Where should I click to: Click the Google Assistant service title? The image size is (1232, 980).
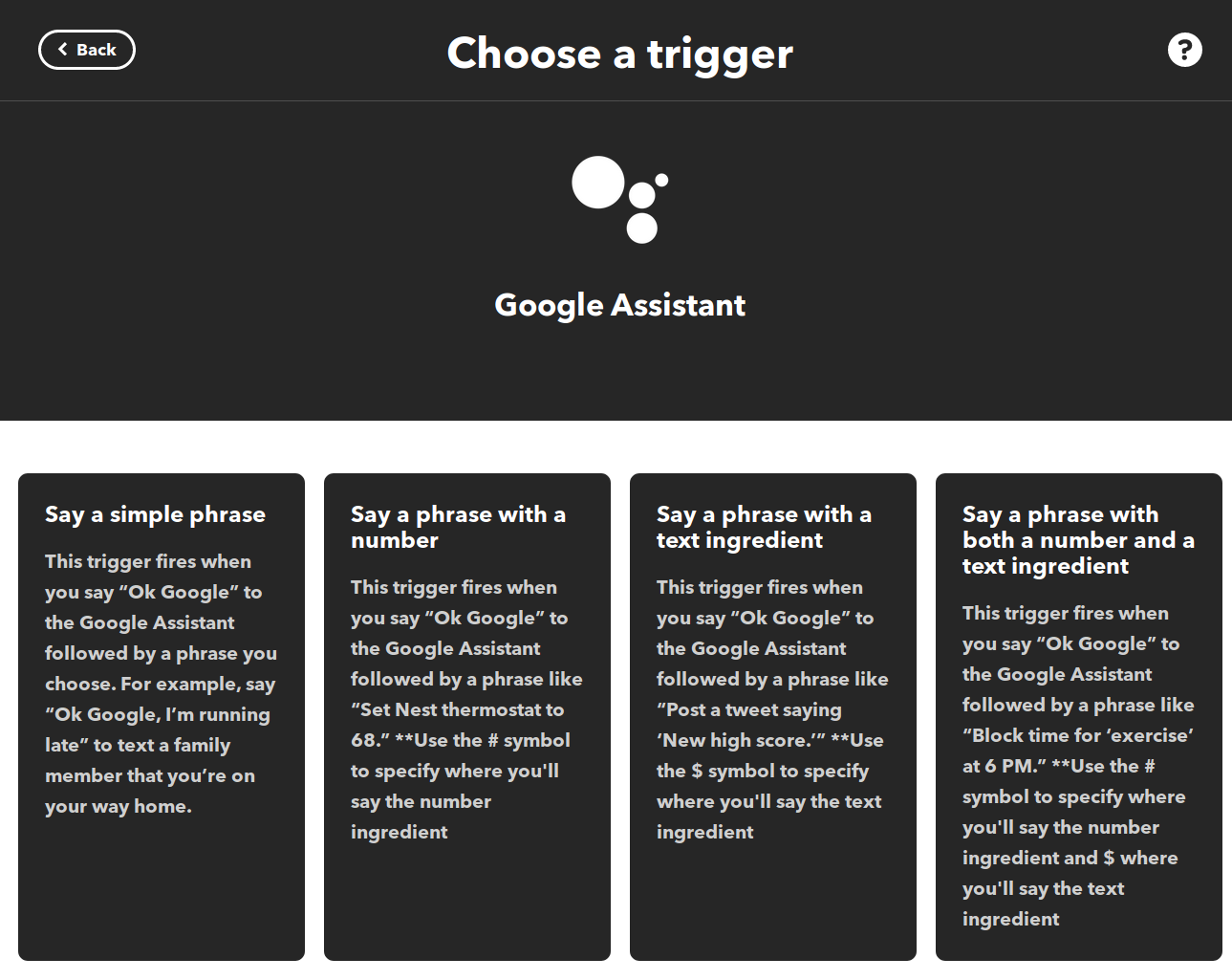coord(619,305)
